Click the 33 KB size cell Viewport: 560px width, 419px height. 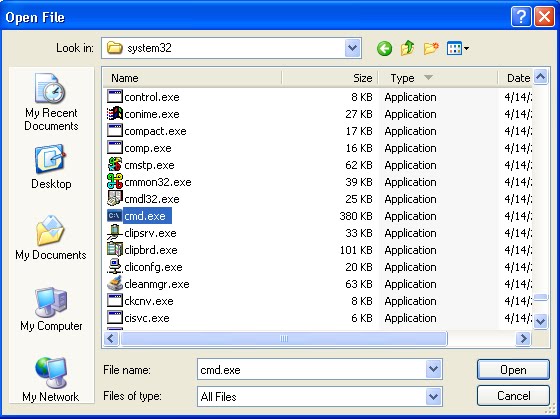359,233
